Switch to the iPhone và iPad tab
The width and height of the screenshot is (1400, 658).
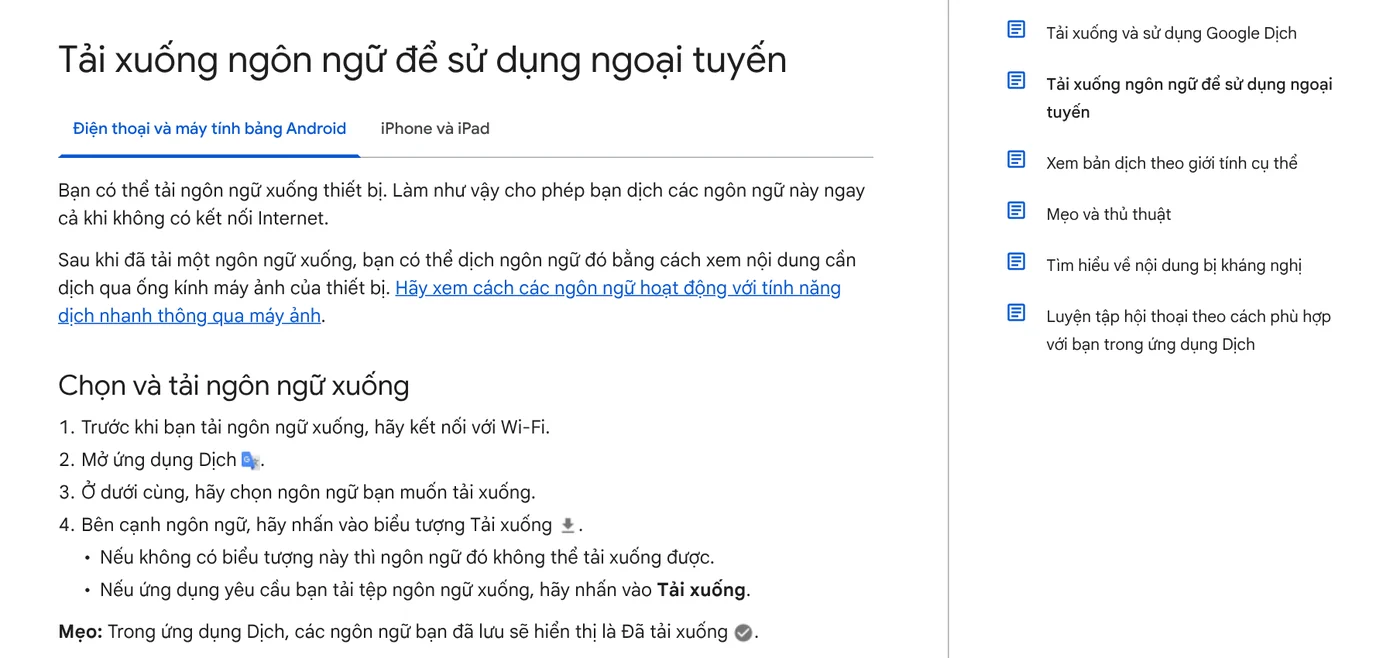pos(435,129)
